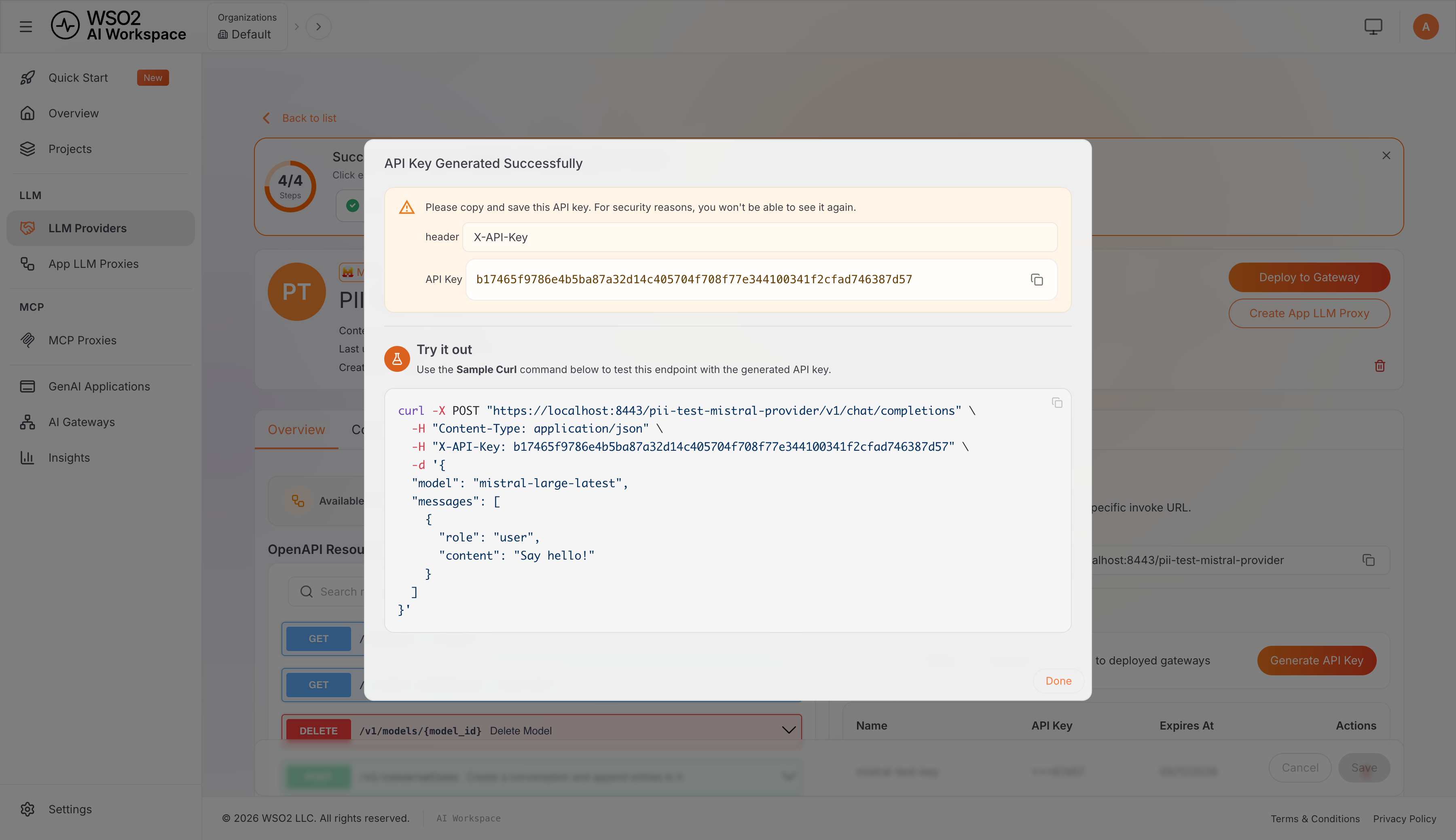This screenshot has width=1456, height=840.
Task: Click the DELETE method badge
Action: pyautogui.click(x=318, y=731)
